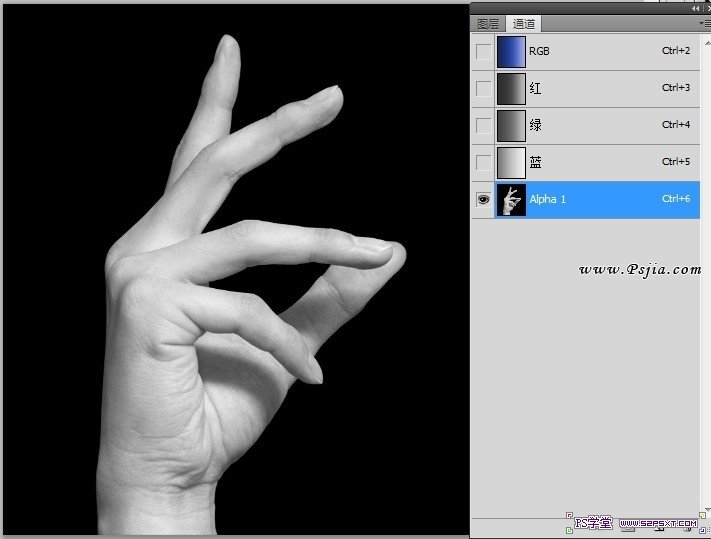Hide the Alpha 1 channel eye icon
This screenshot has height=539, width=711.
(483, 199)
